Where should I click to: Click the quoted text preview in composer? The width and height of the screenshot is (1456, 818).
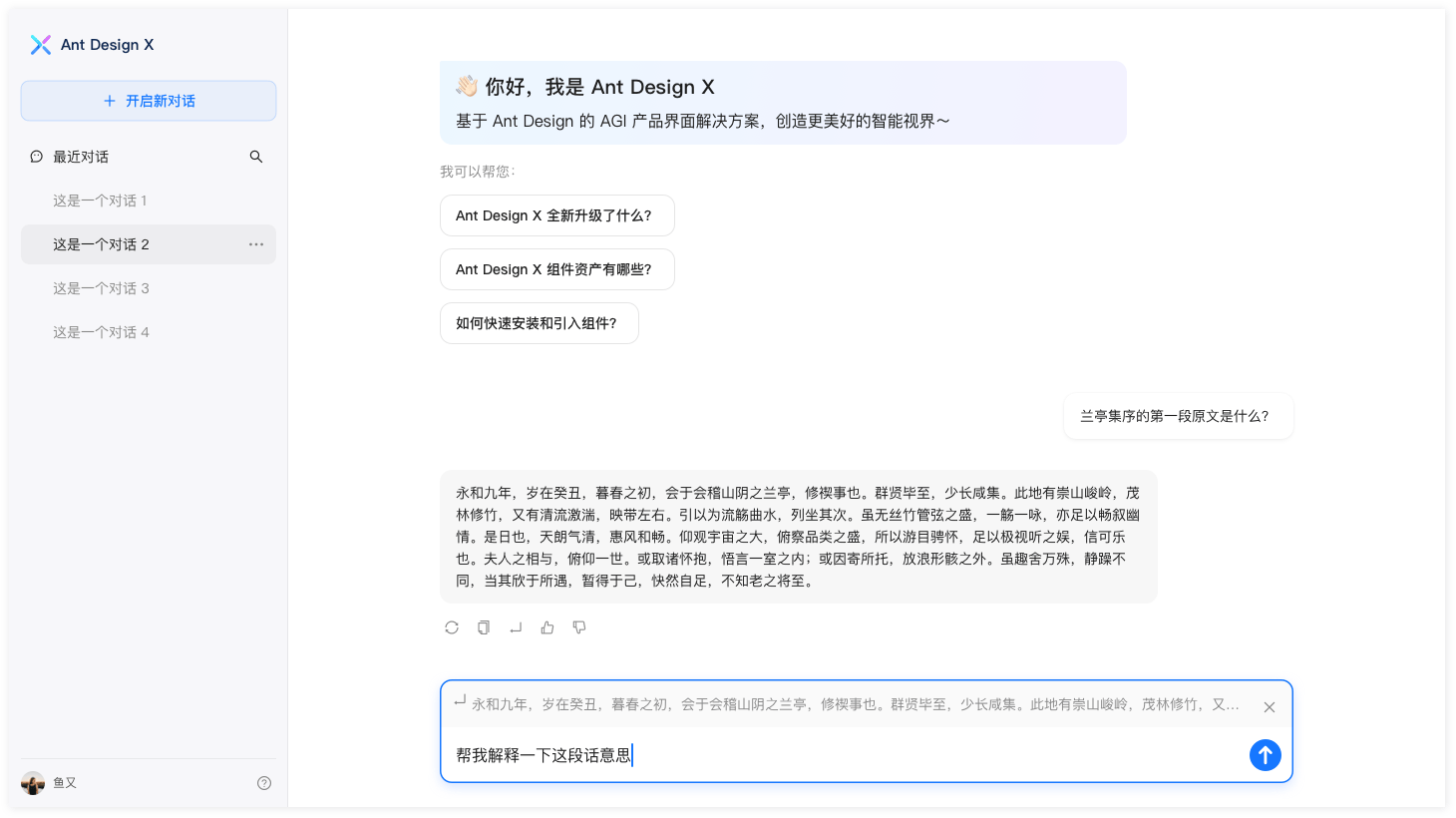[x=856, y=704]
